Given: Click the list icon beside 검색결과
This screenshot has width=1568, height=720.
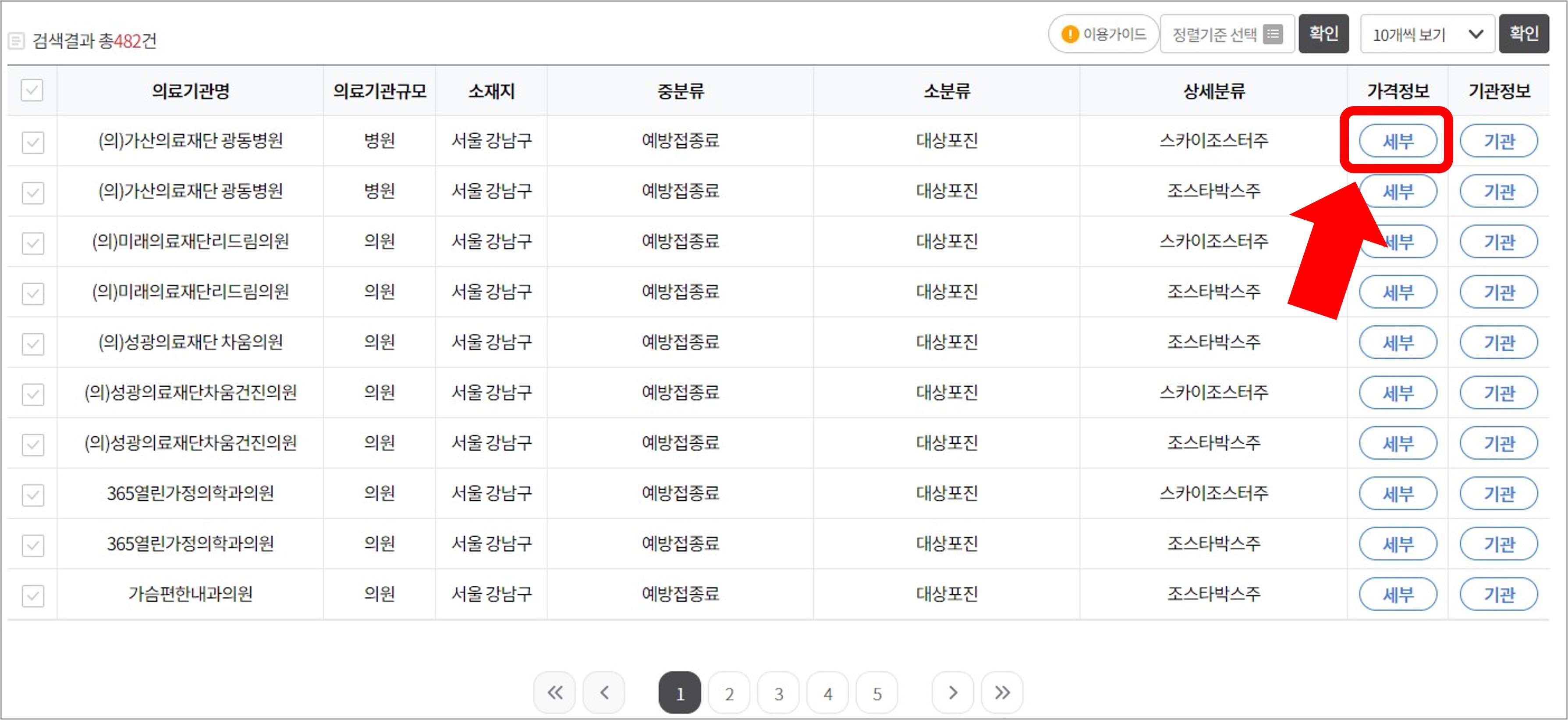Looking at the screenshot, I should 17,41.
